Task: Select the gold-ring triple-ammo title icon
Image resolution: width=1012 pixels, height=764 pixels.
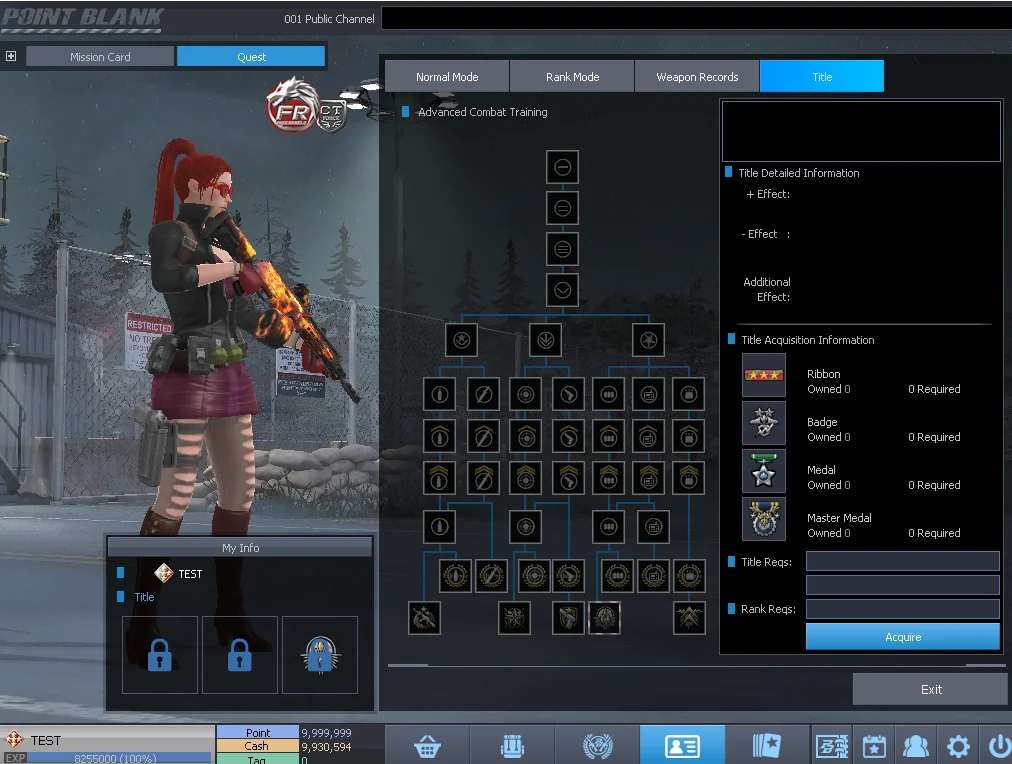Action: (609, 527)
